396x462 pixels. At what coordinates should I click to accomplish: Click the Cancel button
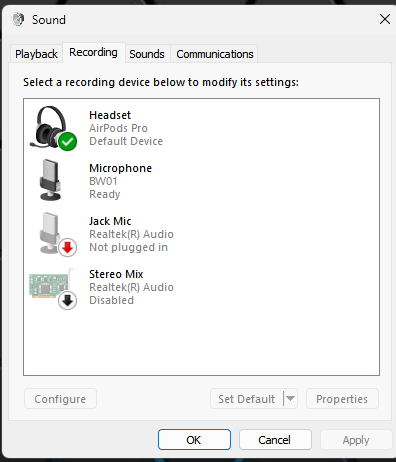275,440
